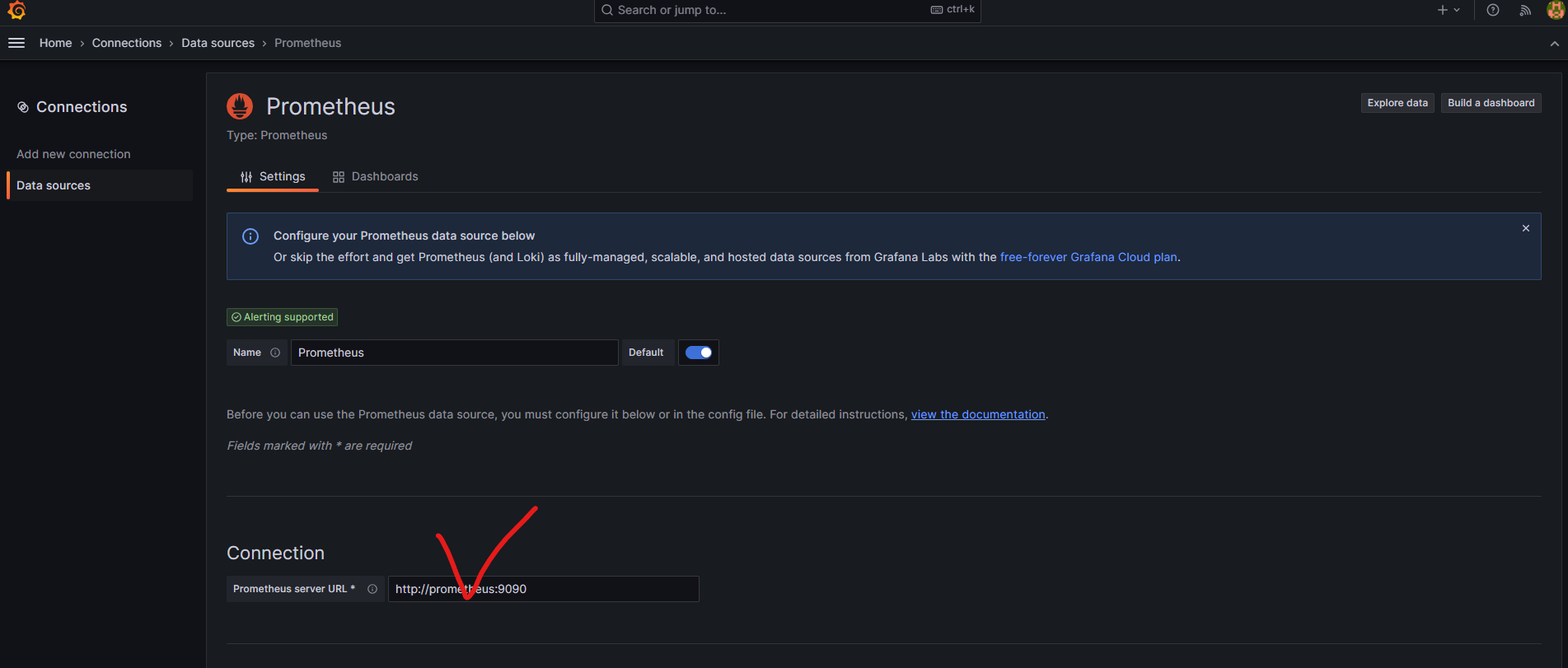
Task: Switch to the Settings tab
Action: [273, 176]
